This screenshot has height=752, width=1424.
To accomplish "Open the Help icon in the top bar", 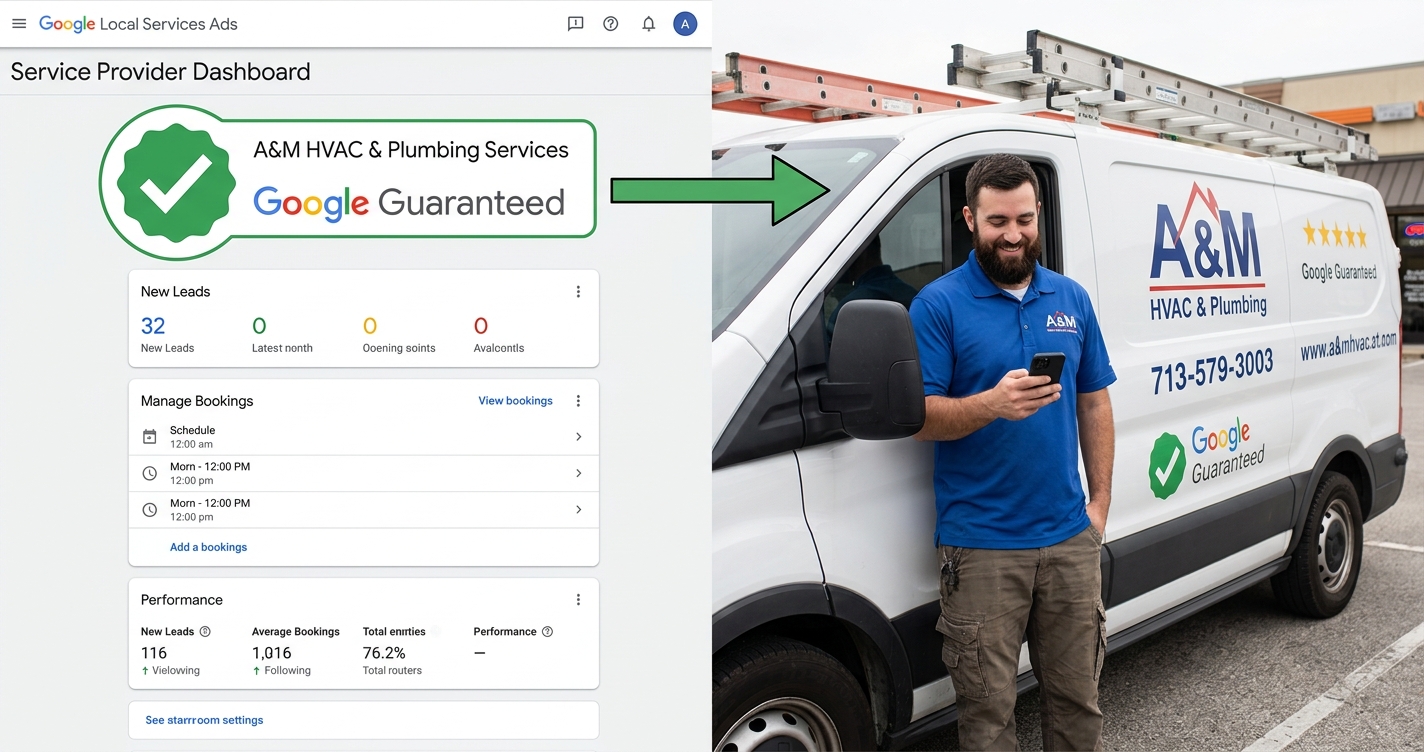I will (611, 24).
